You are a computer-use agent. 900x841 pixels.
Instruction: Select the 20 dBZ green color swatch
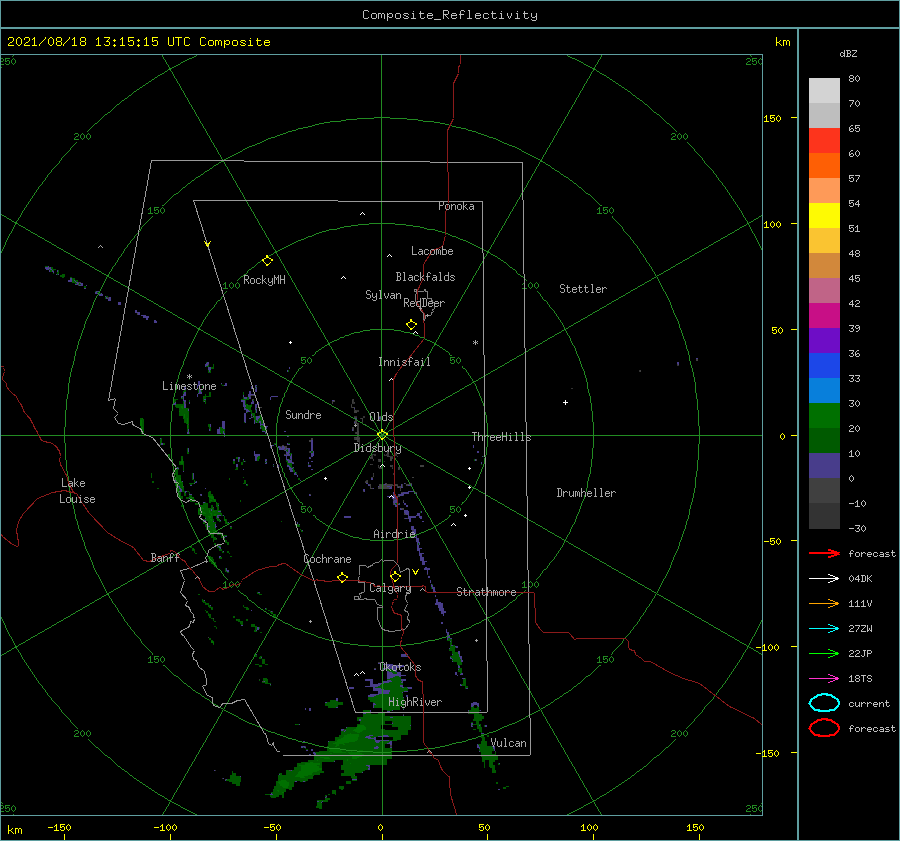point(824,416)
